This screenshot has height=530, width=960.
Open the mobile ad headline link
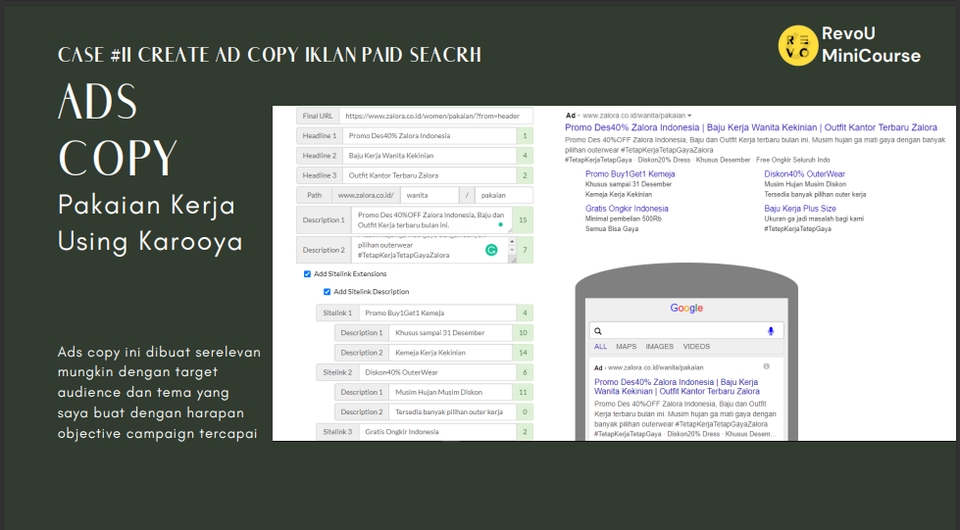click(x=677, y=386)
